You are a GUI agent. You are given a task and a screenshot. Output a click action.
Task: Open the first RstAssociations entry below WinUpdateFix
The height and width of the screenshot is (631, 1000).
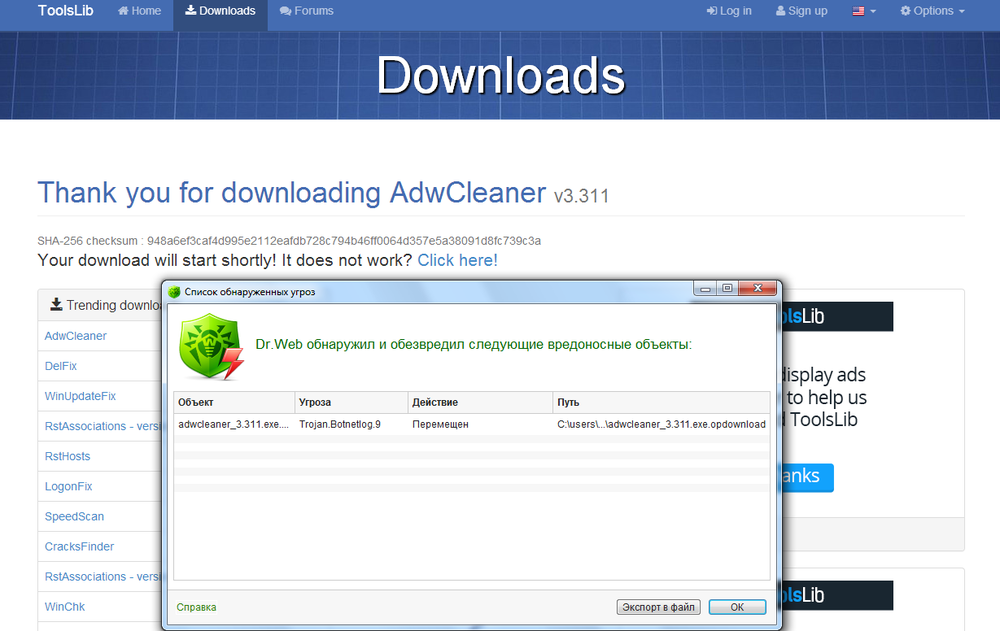pos(103,426)
